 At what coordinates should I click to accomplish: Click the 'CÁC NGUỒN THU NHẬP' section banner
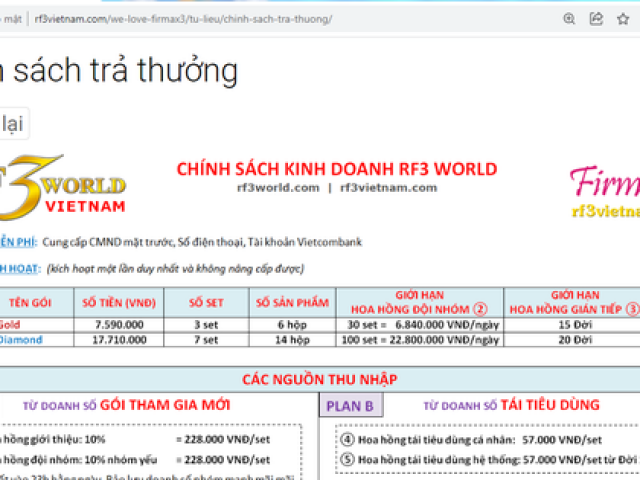320,380
